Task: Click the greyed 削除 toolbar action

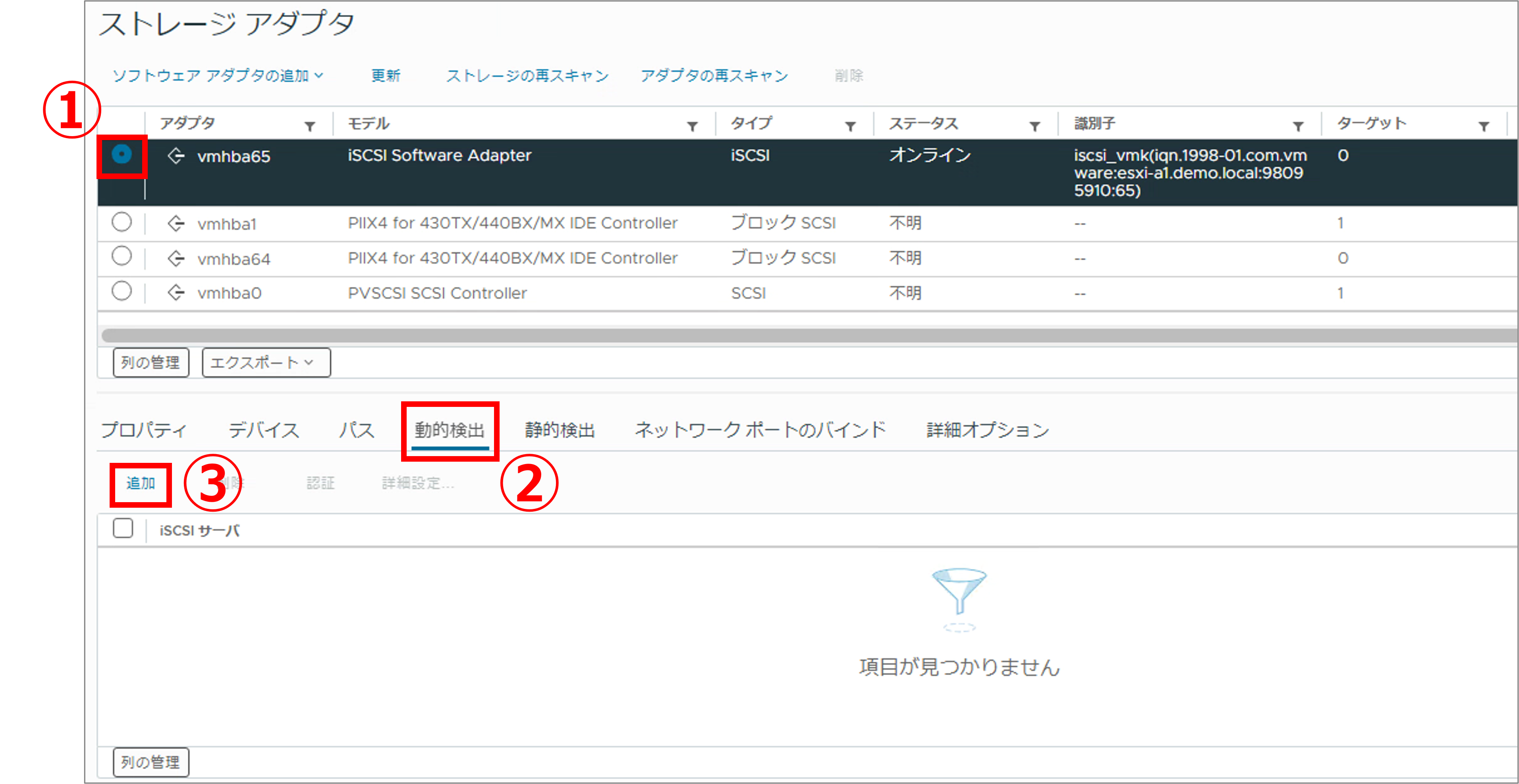Action: tap(849, 75)
